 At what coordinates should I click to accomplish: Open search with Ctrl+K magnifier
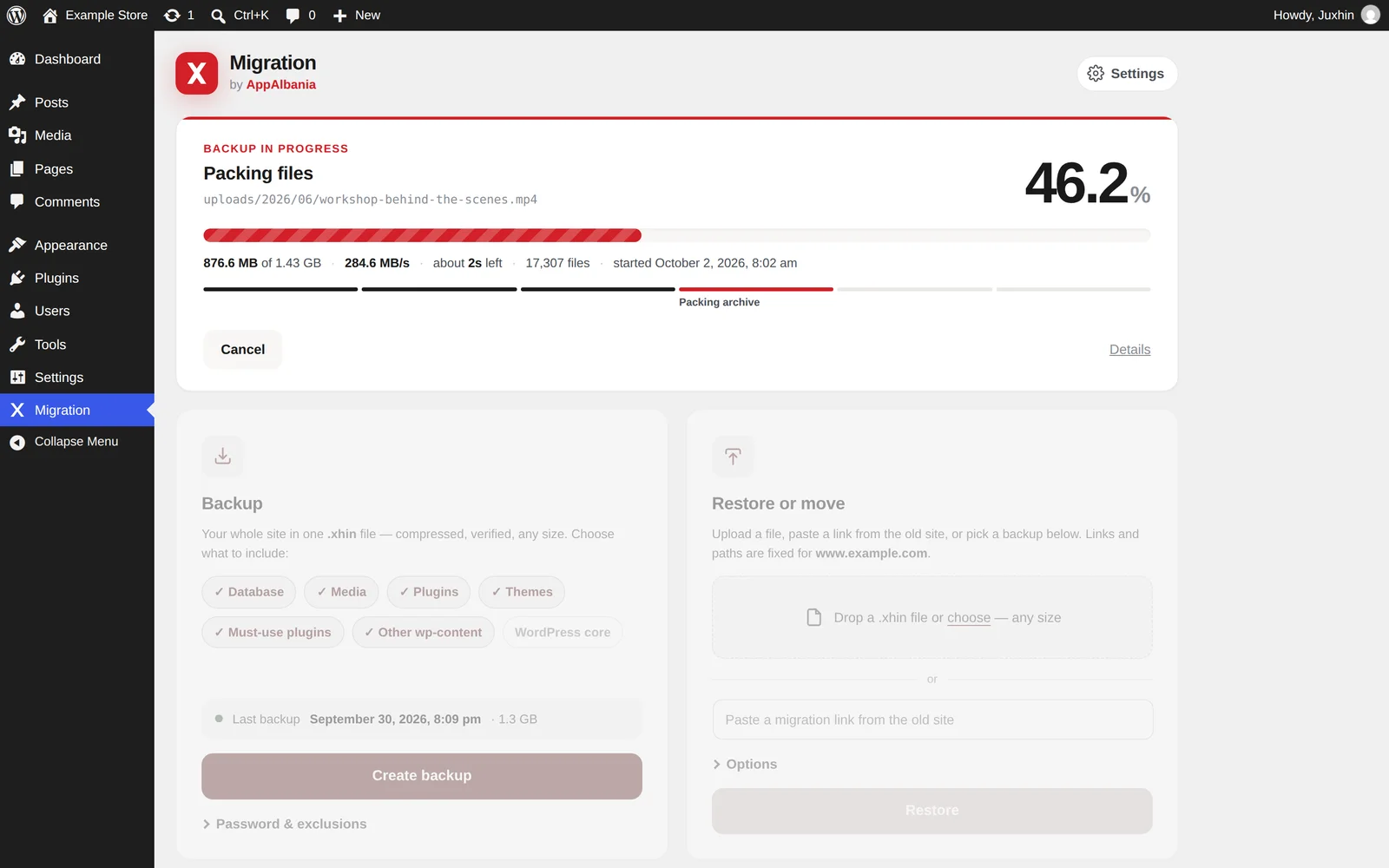[219, 16]
